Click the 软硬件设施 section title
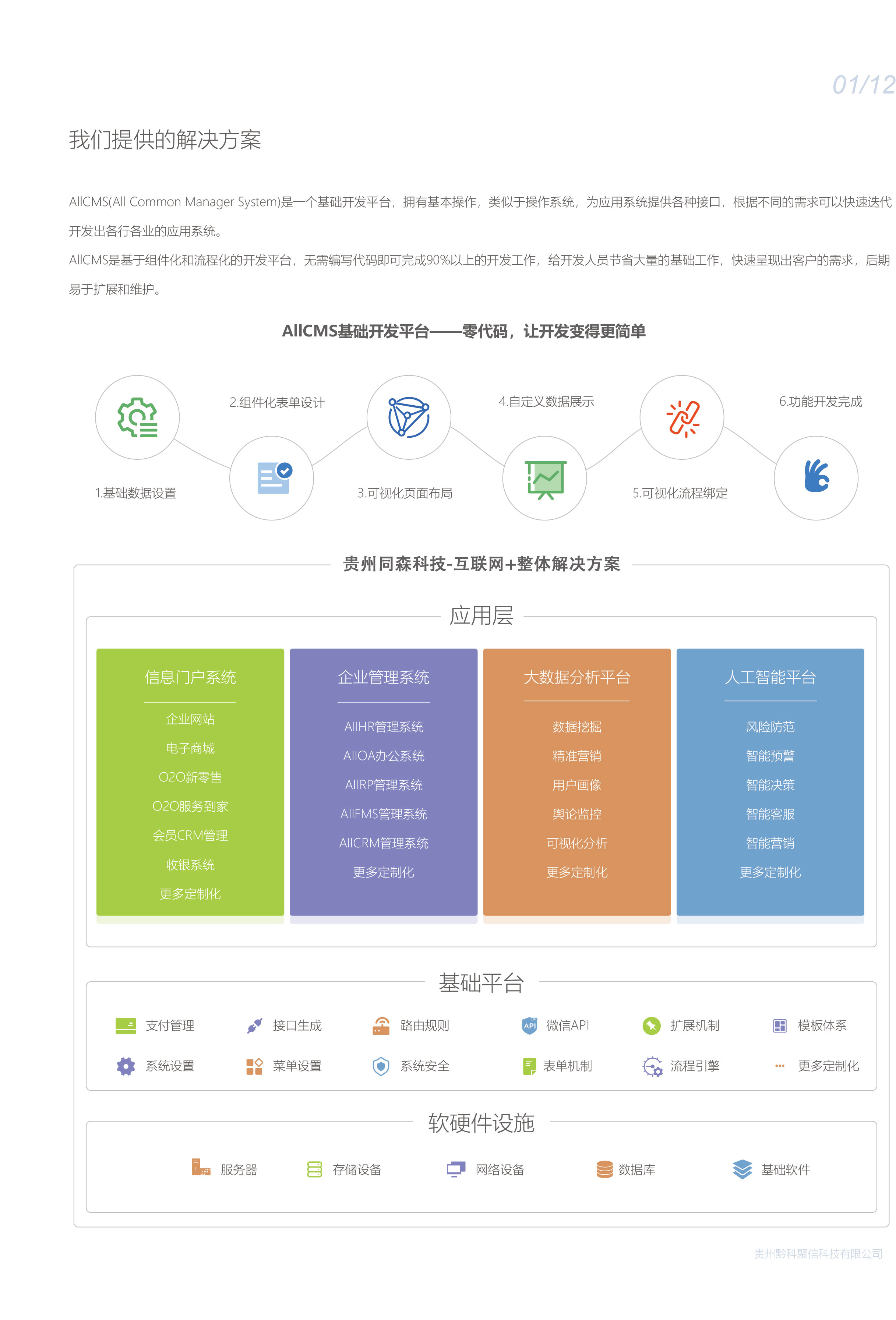 (x=481, y=1123)
